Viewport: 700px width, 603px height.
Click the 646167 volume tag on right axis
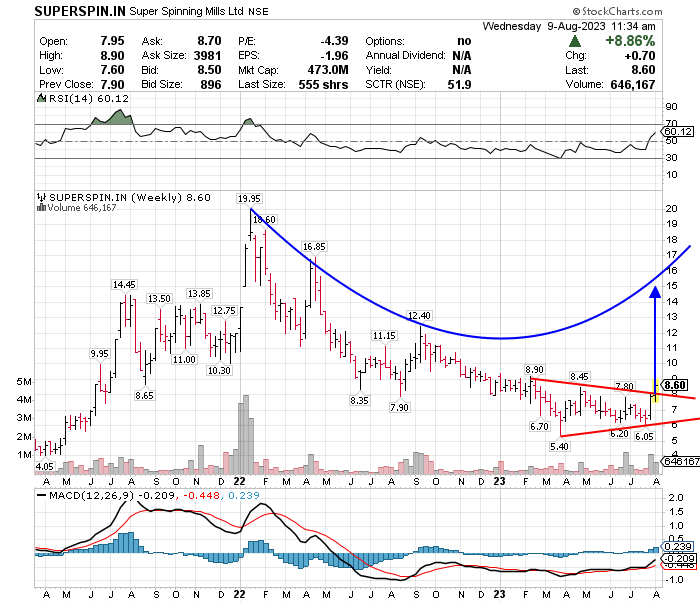coord(681,461)
